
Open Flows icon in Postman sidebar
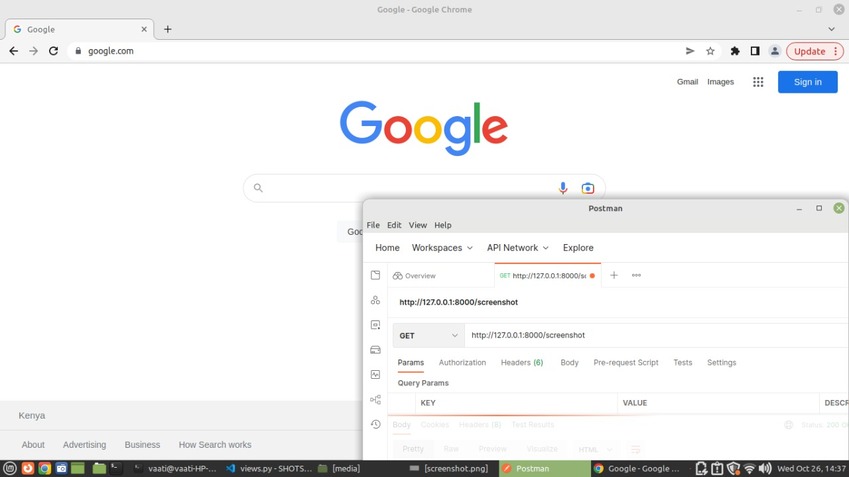(x=375, y=400)
